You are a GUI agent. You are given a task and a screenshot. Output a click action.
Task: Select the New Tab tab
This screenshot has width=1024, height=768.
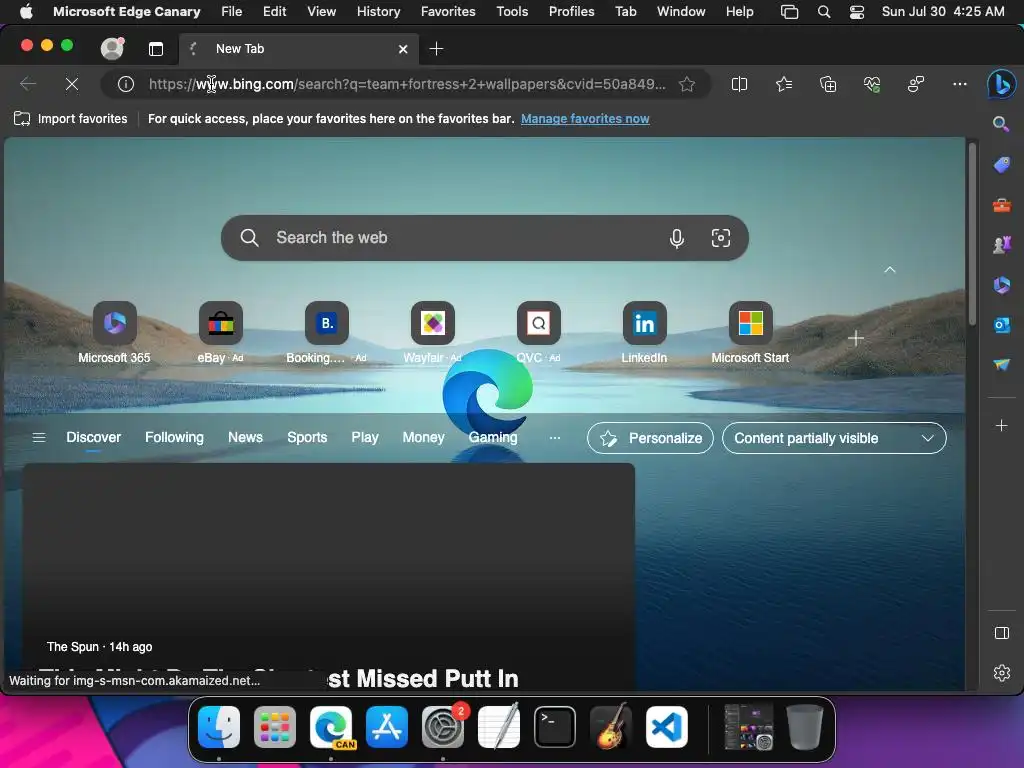(x=298, y=49)
